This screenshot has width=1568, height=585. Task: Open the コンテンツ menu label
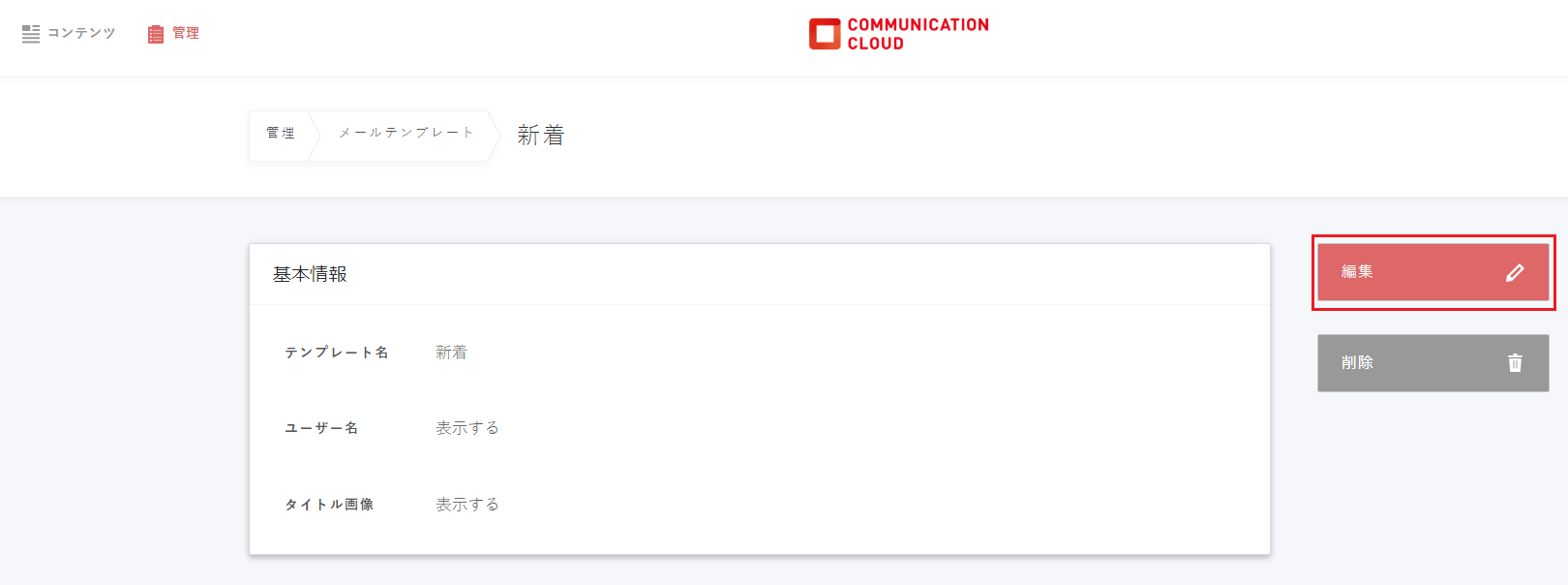click(81, 33)
